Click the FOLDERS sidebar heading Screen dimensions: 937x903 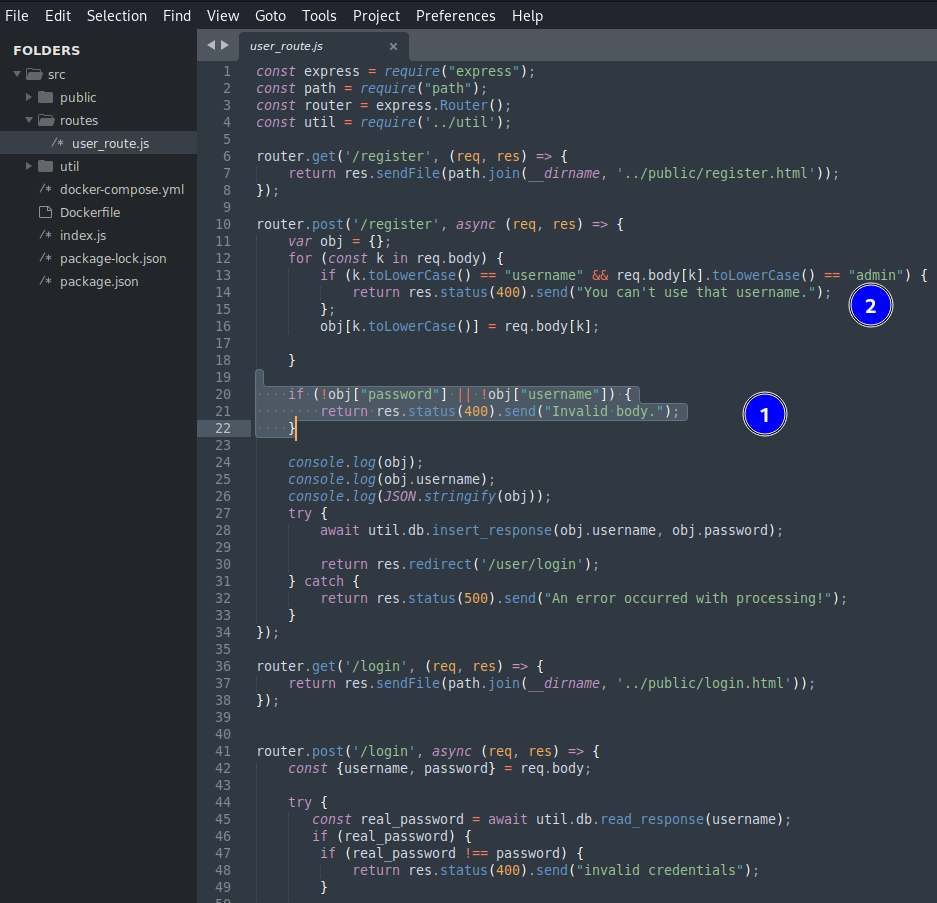46,51
